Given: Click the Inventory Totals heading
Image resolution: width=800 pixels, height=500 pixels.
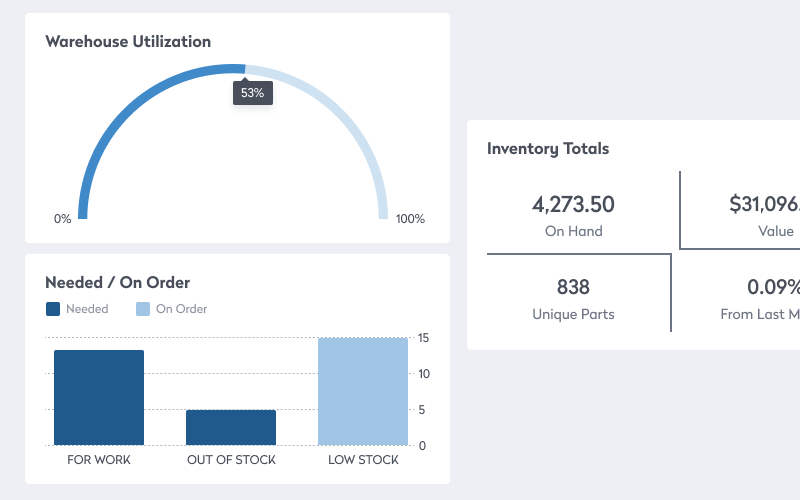Looking at the screenshot, I should (x=548, y=149).
